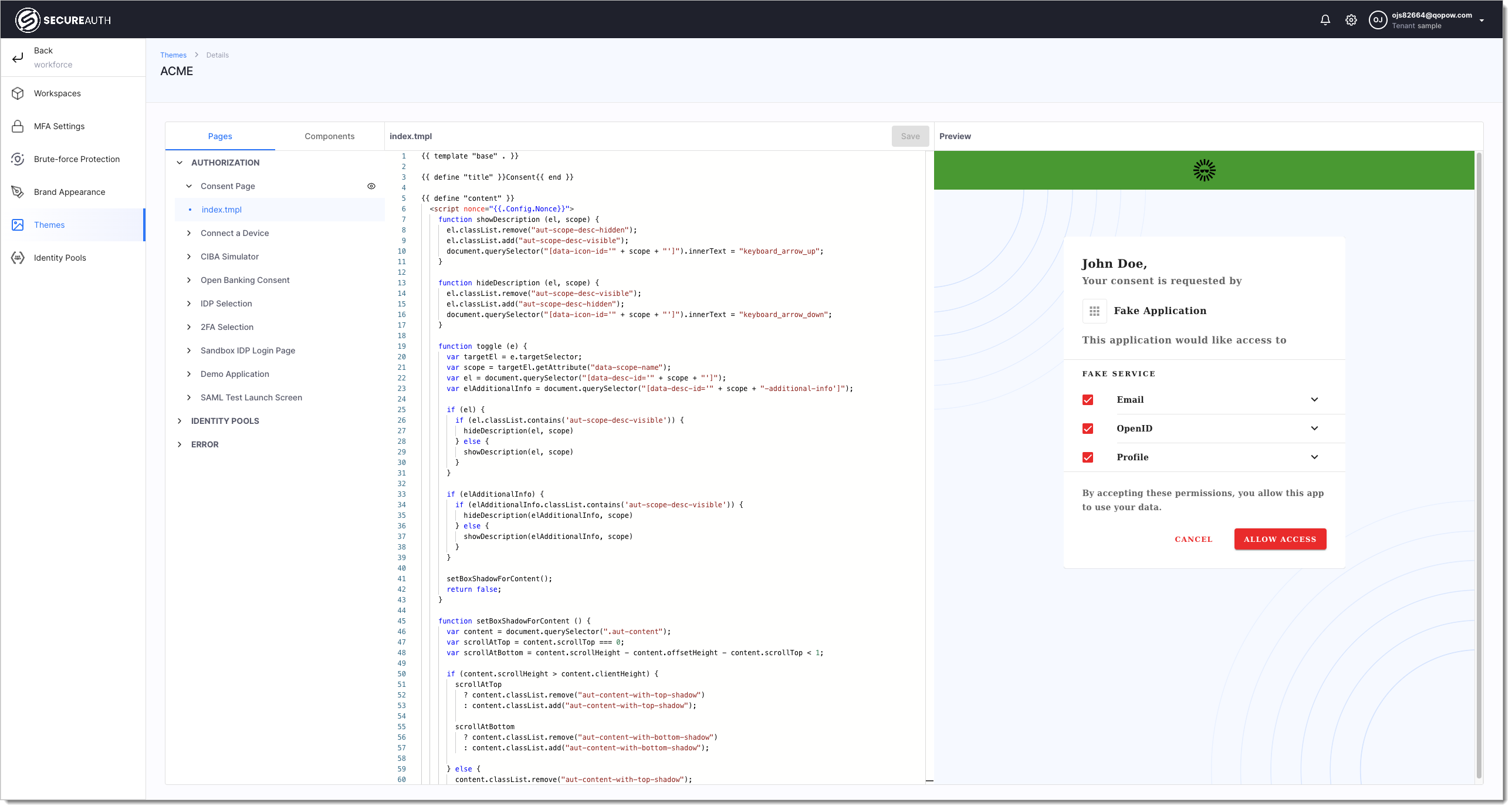The width and height of the screenshot is (1512, 809).
Task: Click the Workspaces sidebar icon
Action: point(18,93)
